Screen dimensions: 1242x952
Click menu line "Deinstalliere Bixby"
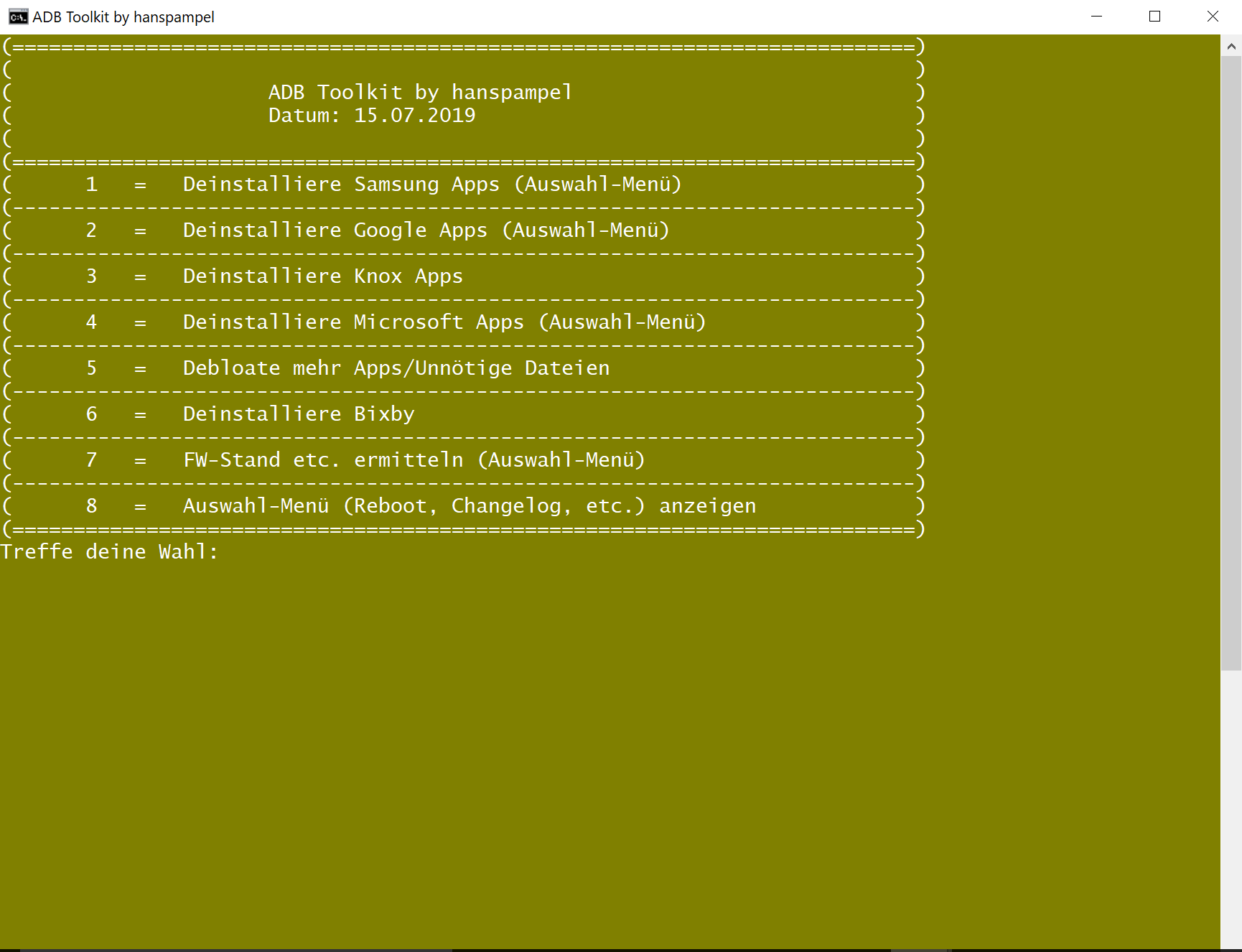pyautogui.click(x=299, y=414)
